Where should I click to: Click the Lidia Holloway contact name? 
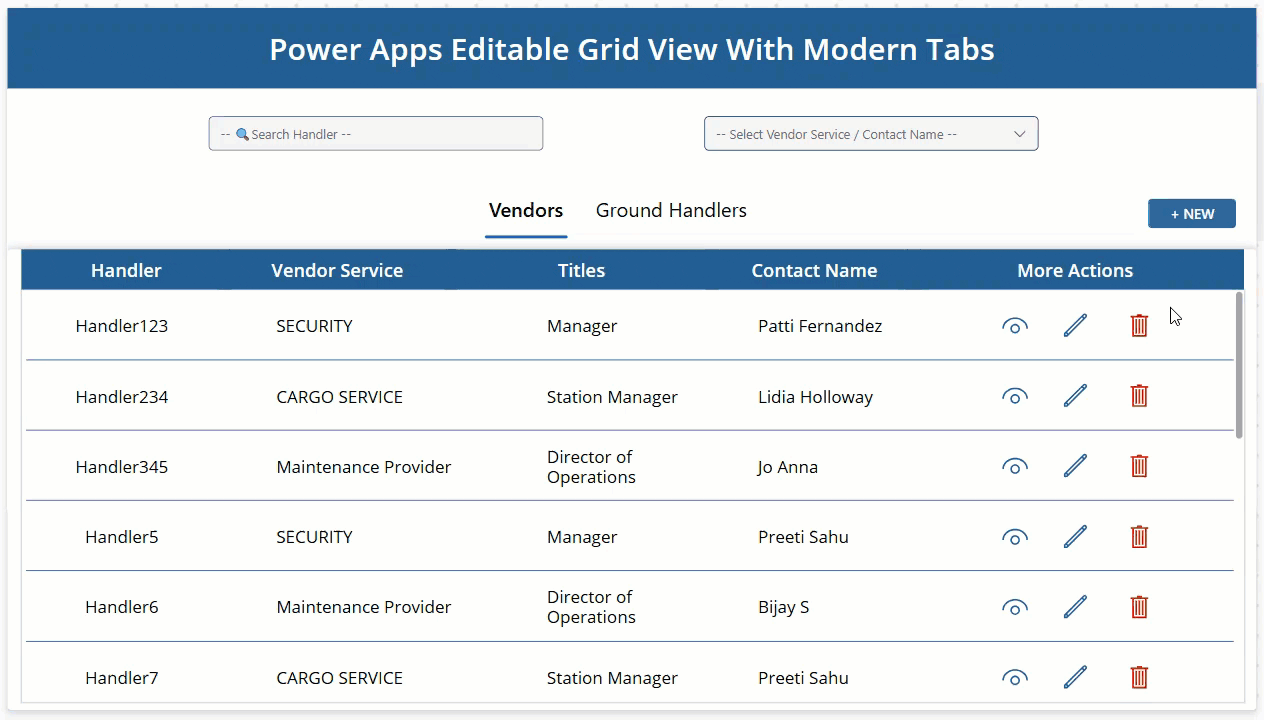coord(815,397)
